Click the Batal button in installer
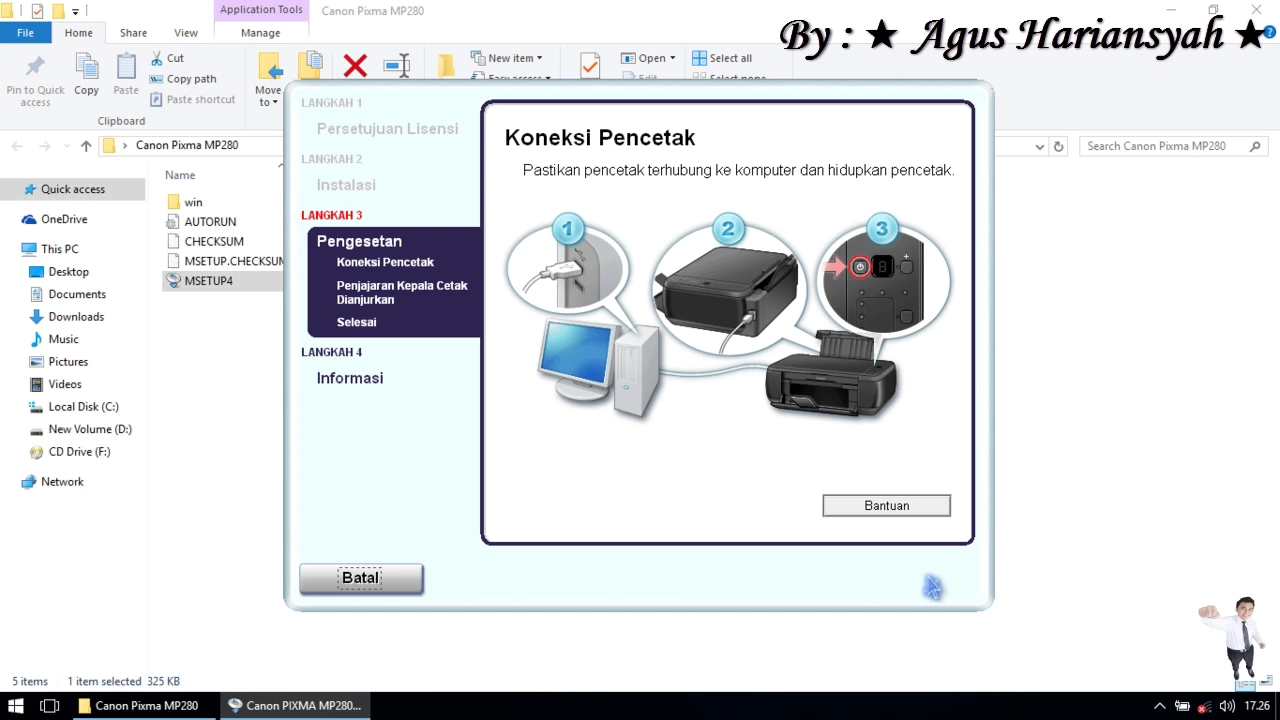The width and height of the screenshot is (1280, 720). (361, 578)
